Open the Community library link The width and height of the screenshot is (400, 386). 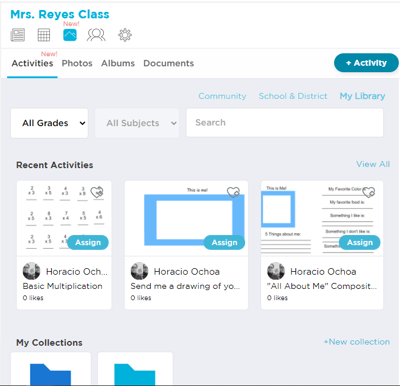pos(222,96)
